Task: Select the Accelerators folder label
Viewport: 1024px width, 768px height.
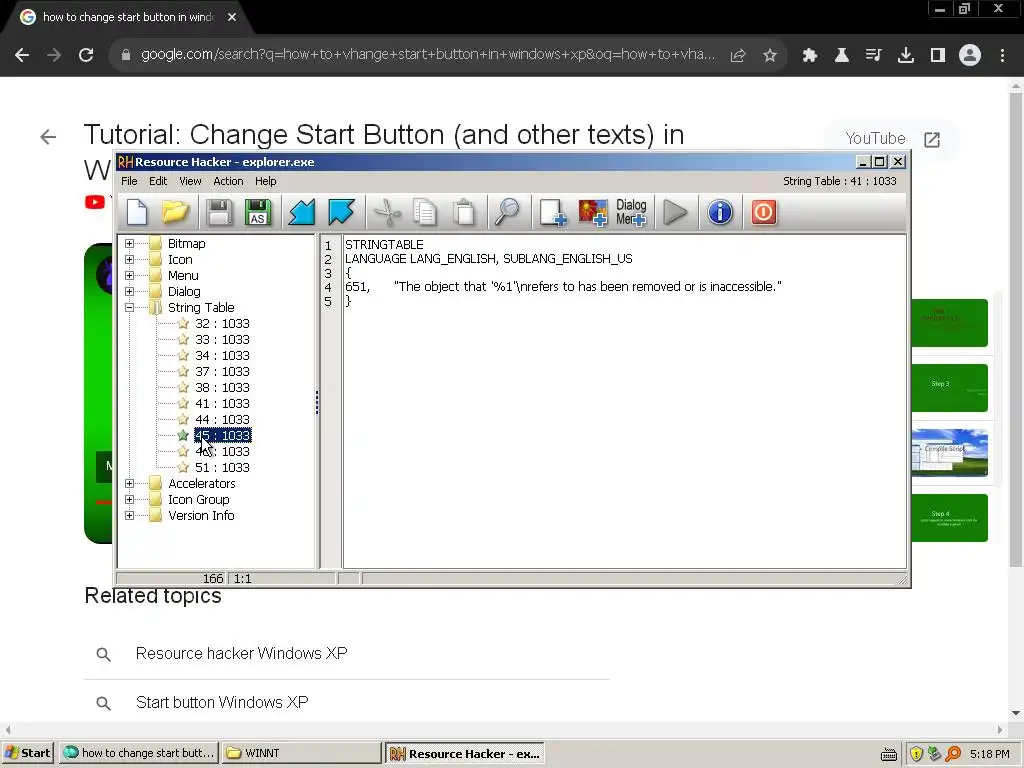Action: pos(202,484)
